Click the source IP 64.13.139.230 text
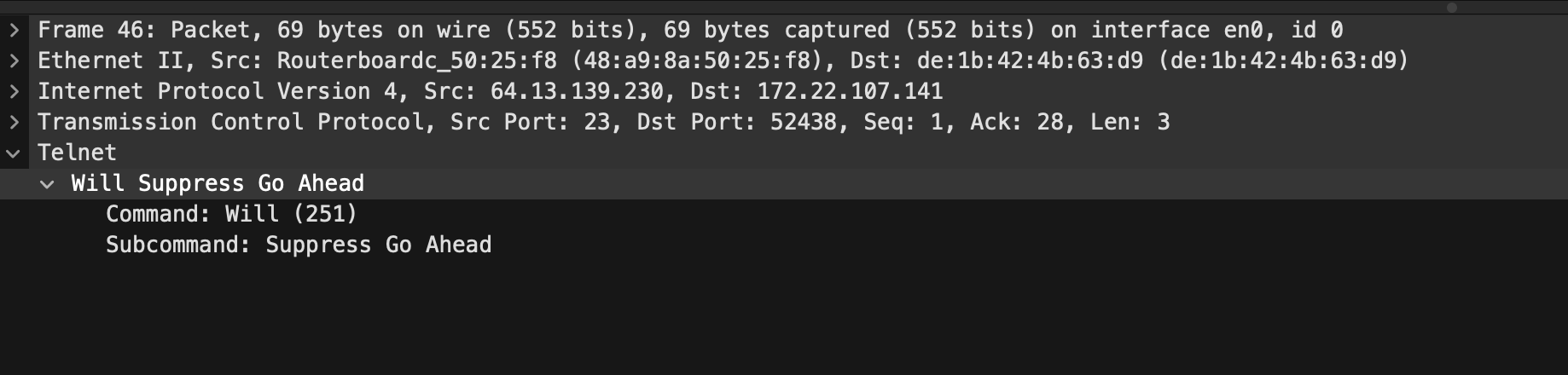Viewport: 1568px width, 375px height. 577,92
